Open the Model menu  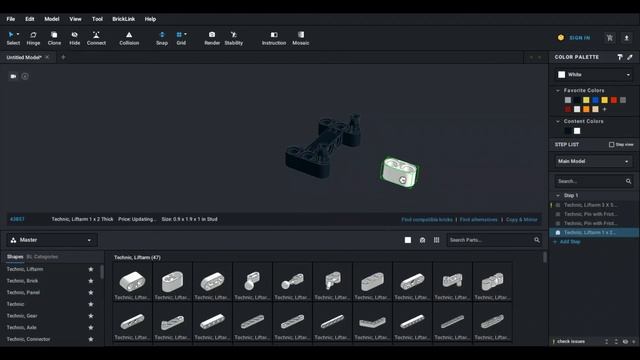coord(52,19)
